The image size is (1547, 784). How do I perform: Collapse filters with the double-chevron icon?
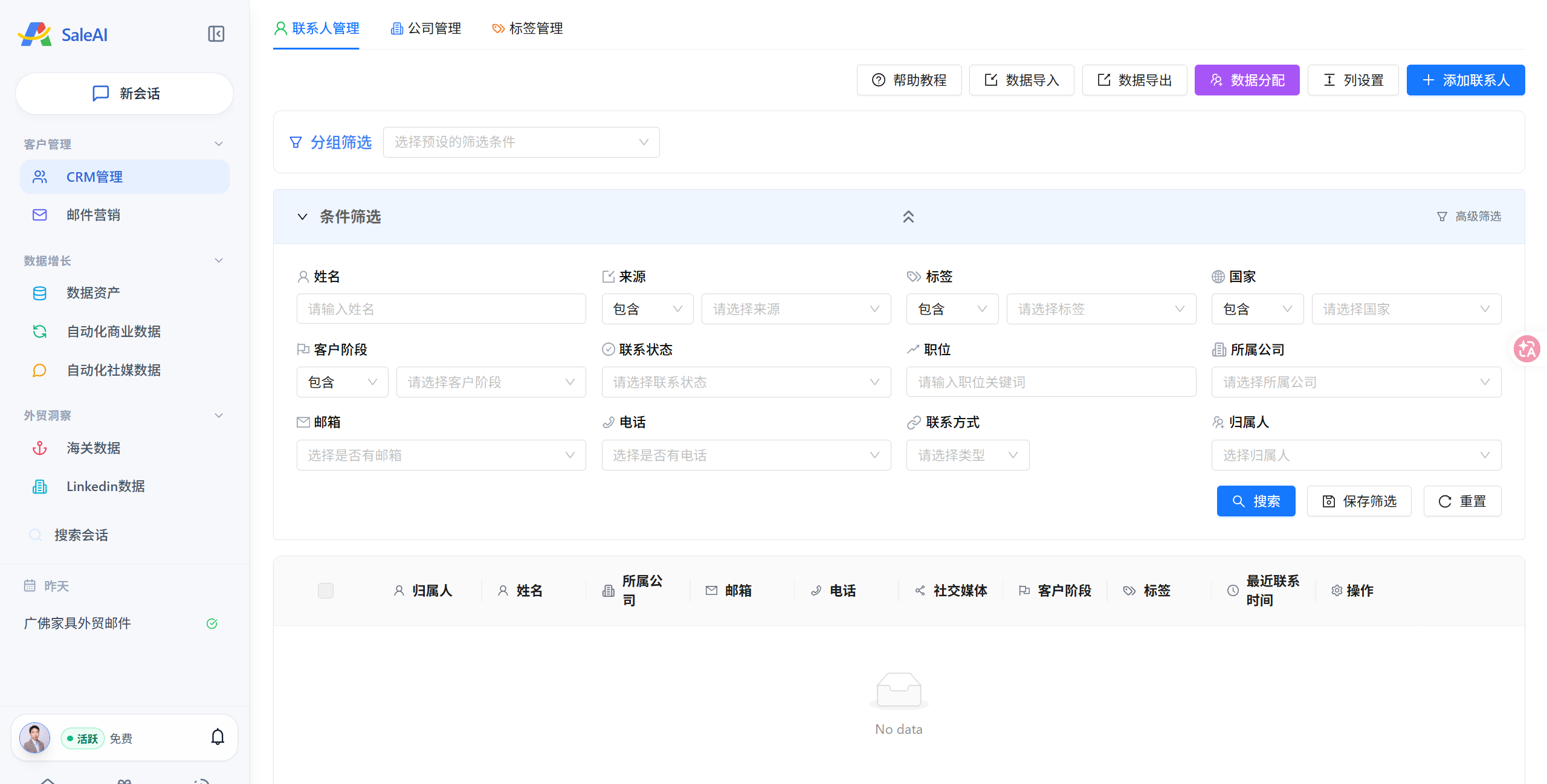coord(908,216)
